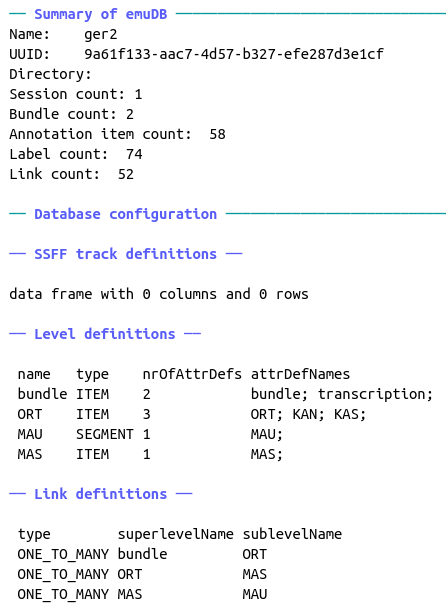Click ORT; KAN; KAS; attribute names
This screenshot has height=610, width=446.
pos(308,414)
